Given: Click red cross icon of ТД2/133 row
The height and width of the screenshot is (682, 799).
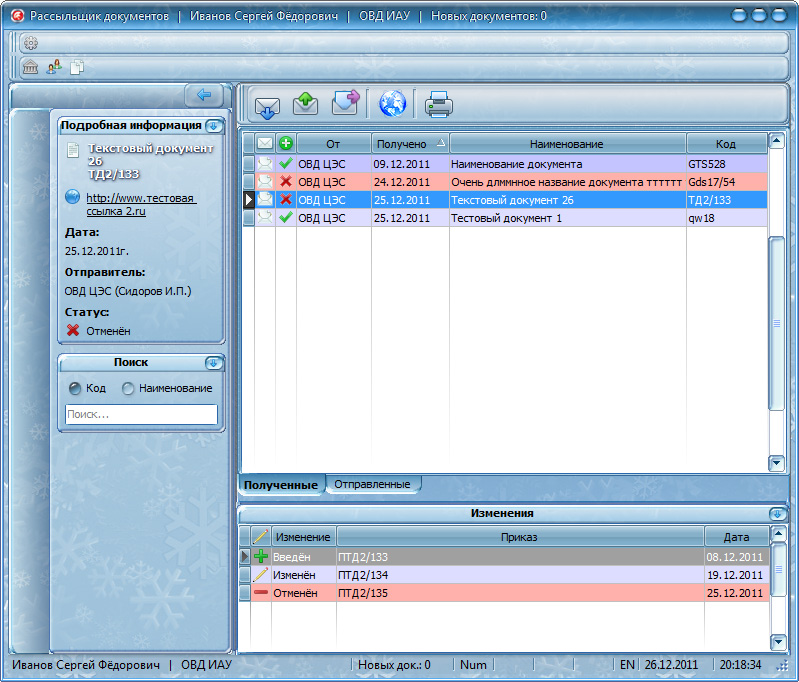Looking at the screenshot, I should coord(286,199).
